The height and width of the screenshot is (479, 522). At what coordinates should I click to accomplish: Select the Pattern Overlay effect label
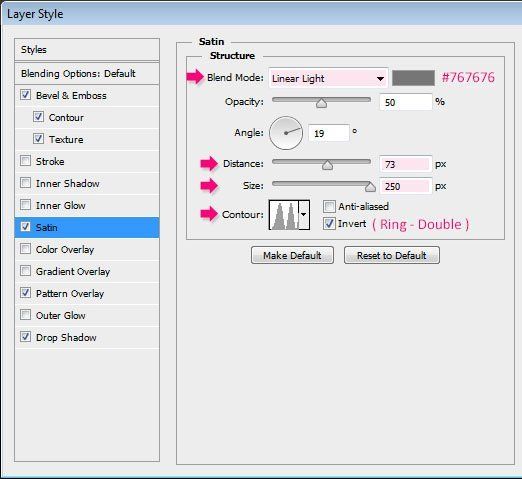(x=70, y=293)
